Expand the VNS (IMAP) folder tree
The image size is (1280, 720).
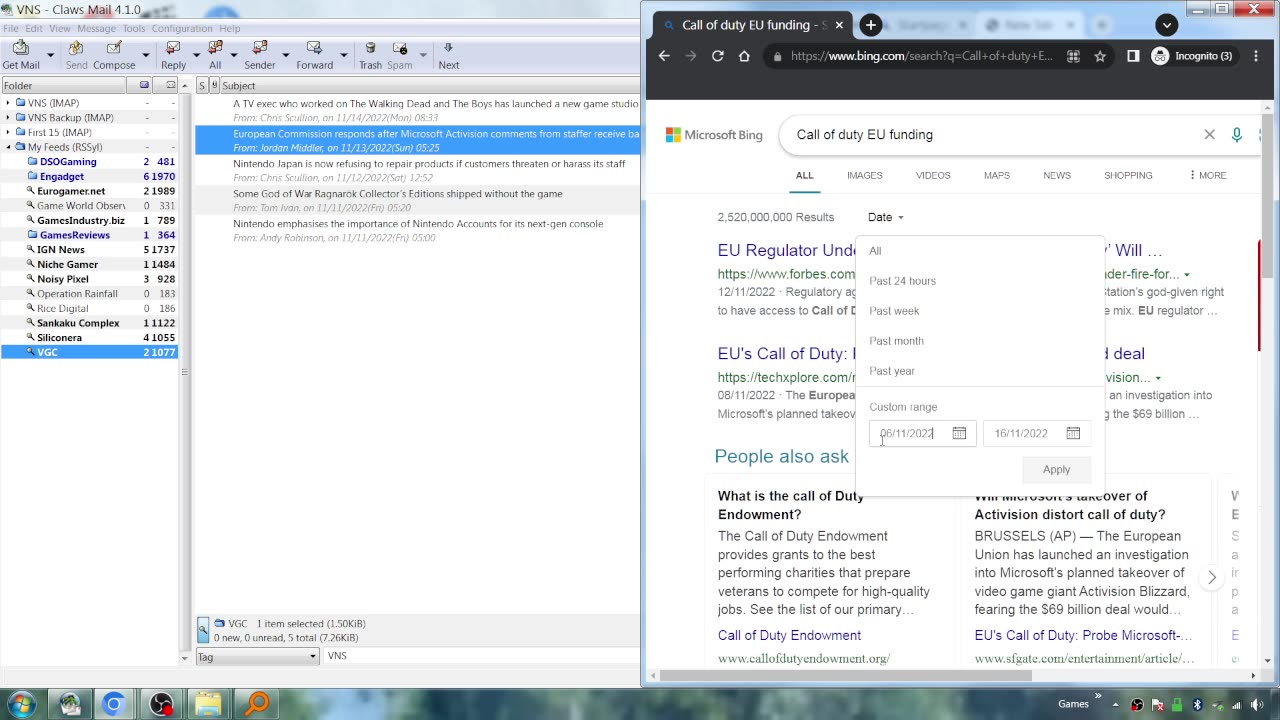[x=8, y=103]
